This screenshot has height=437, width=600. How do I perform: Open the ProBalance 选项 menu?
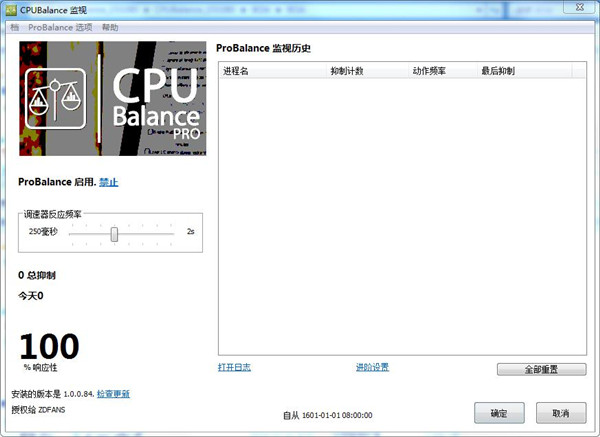[60, 27]
